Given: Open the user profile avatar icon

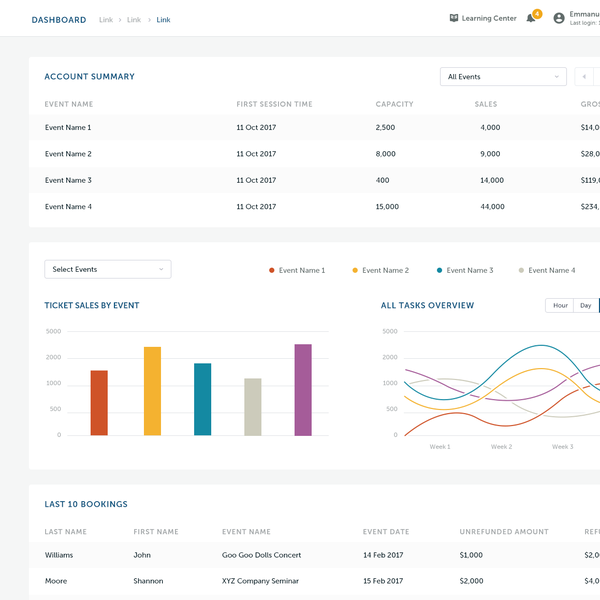Looking at the screenshot, I should click(x=559, y=18).
